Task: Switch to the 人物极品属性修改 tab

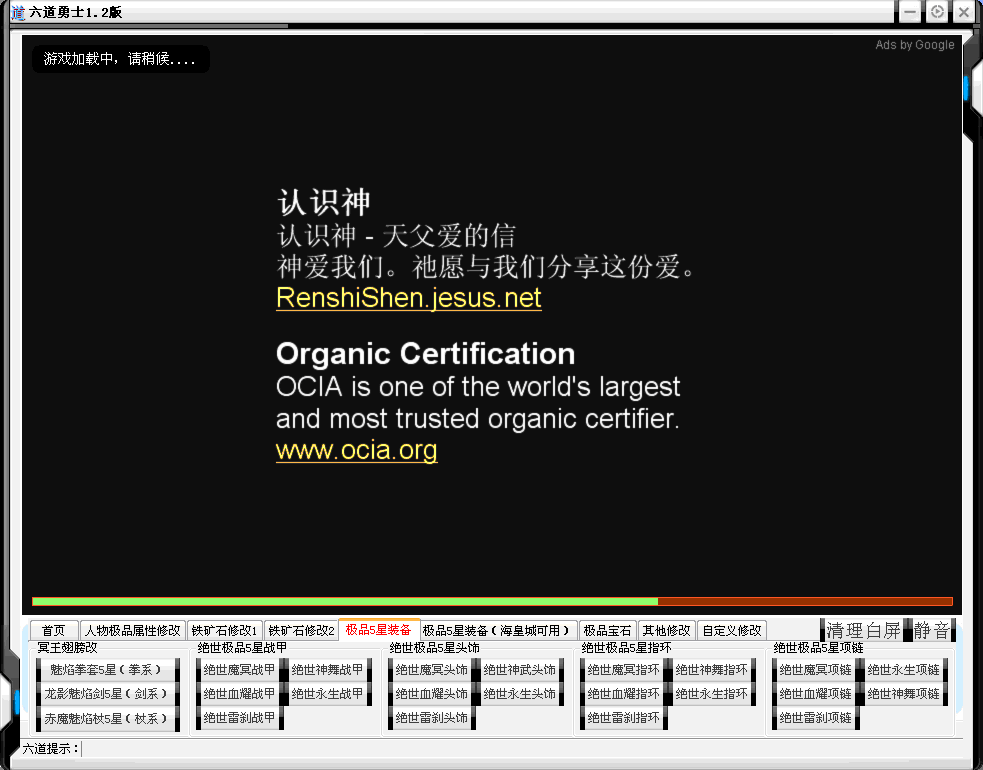Action: coord(132,631)
